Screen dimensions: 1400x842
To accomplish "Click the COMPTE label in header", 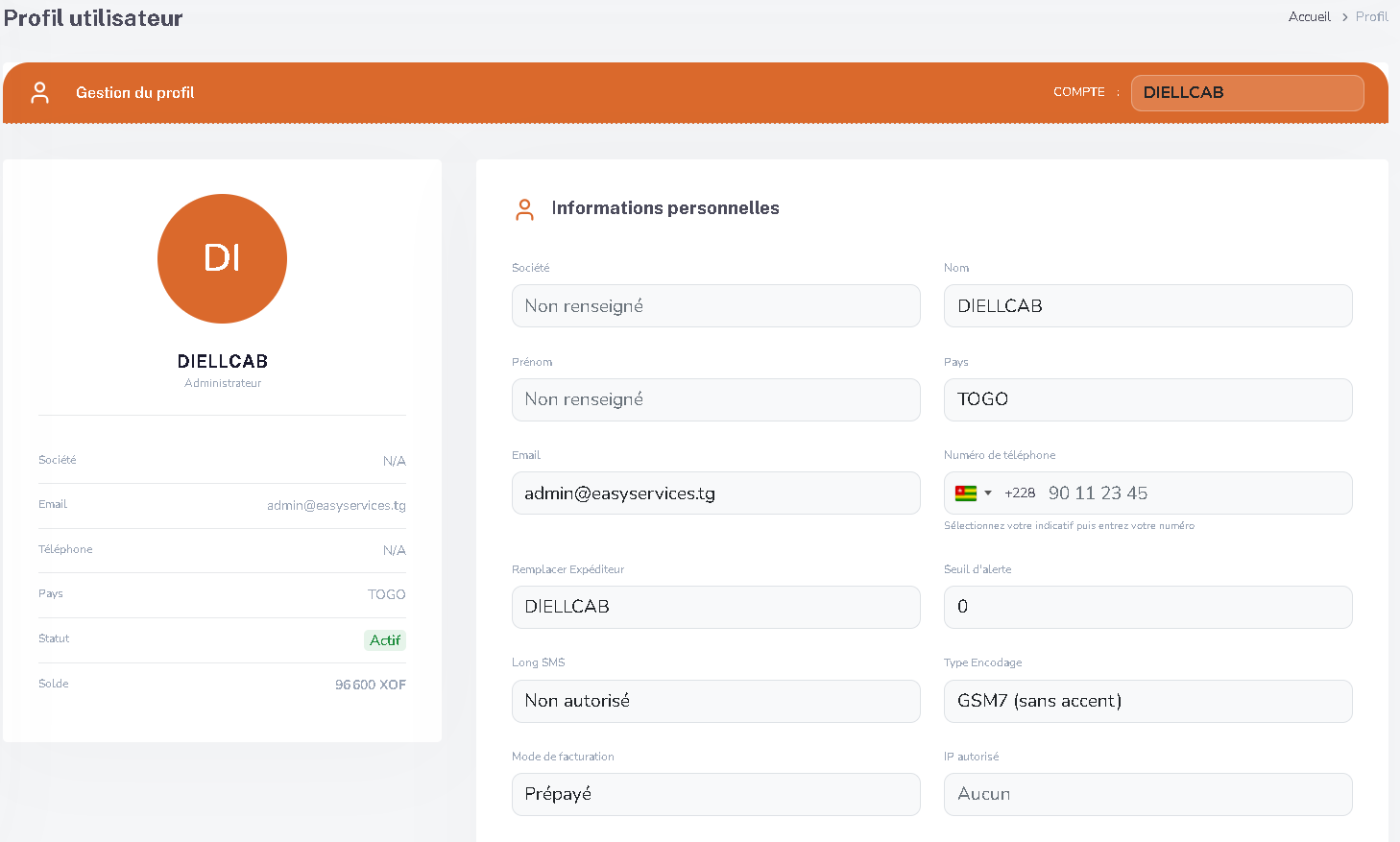I will click(x=1079, y=92).
